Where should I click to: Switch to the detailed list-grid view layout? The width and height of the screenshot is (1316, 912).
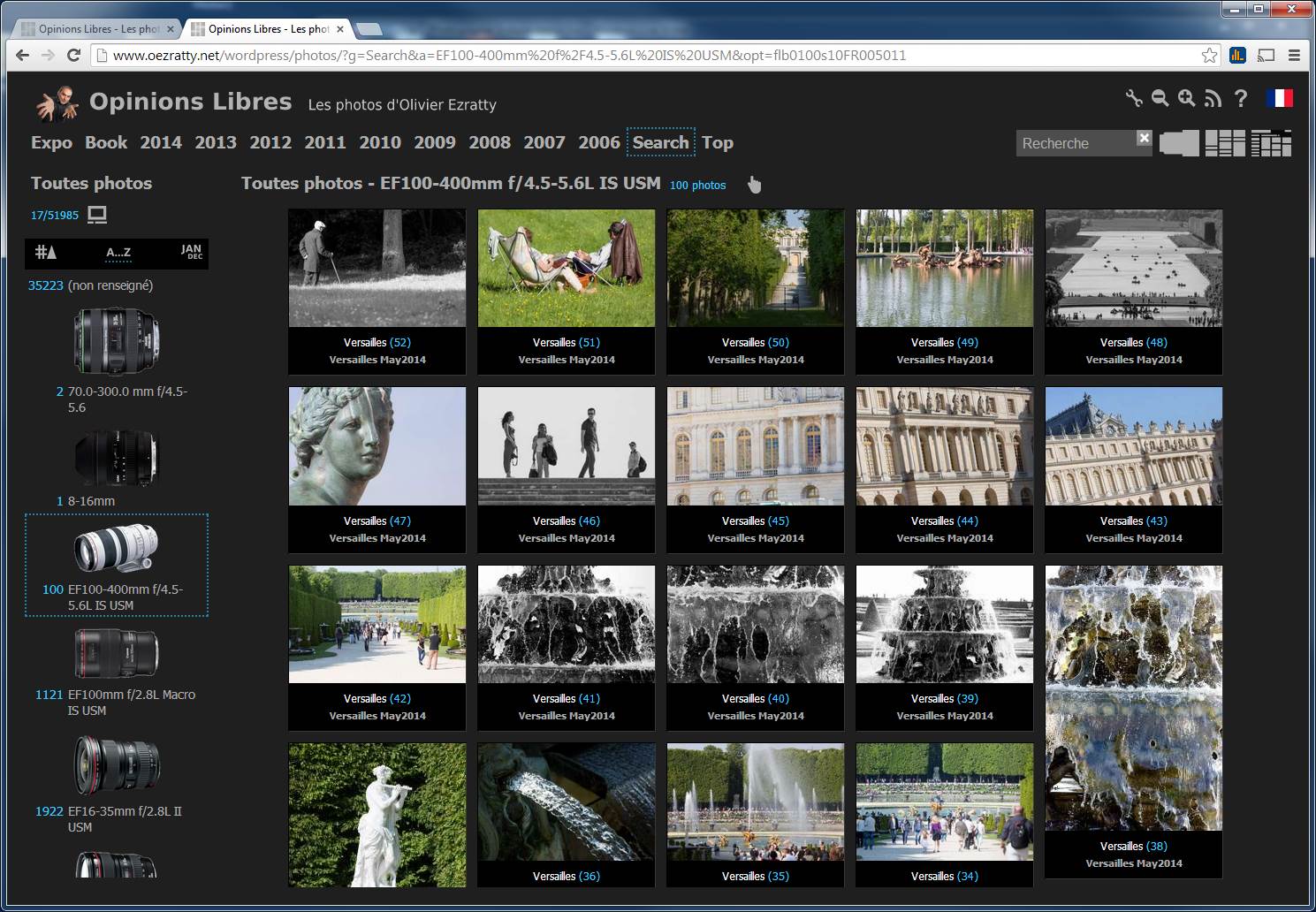tap(1271, 143)
